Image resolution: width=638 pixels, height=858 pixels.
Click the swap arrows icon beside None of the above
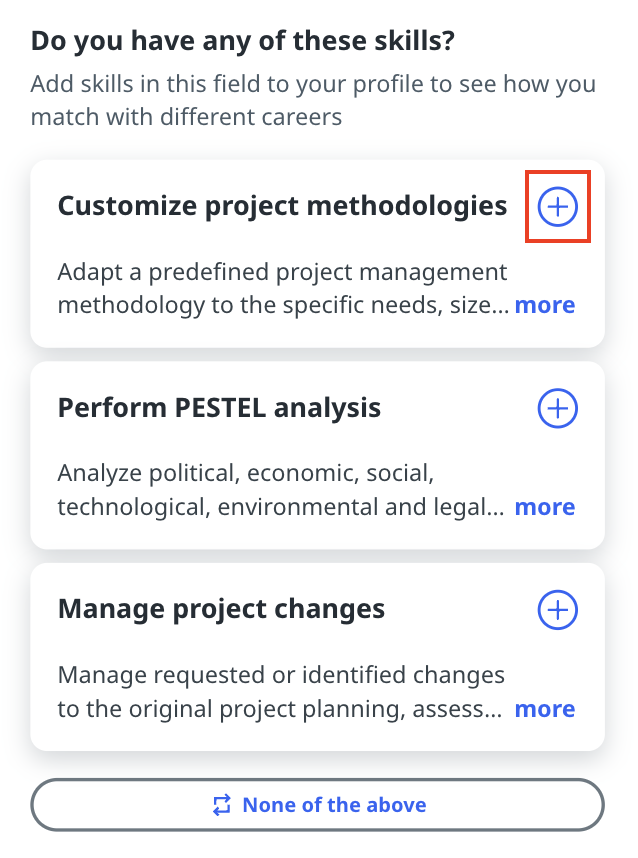click(223, 805)
